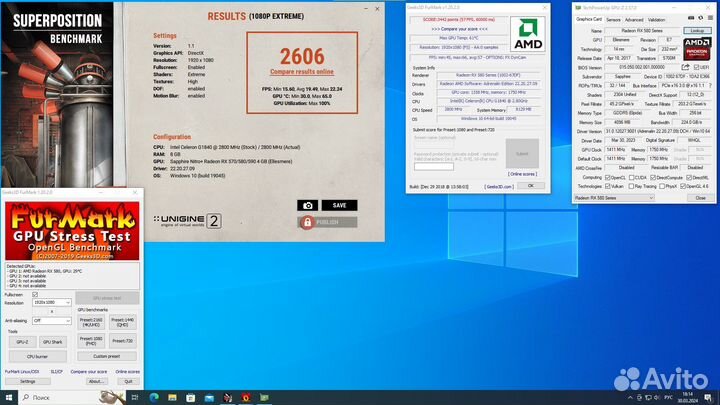Open File Explorer from the taskbar
Viewport: 720px width, 405px height.
pyautogui.click(x=172, y=397)
